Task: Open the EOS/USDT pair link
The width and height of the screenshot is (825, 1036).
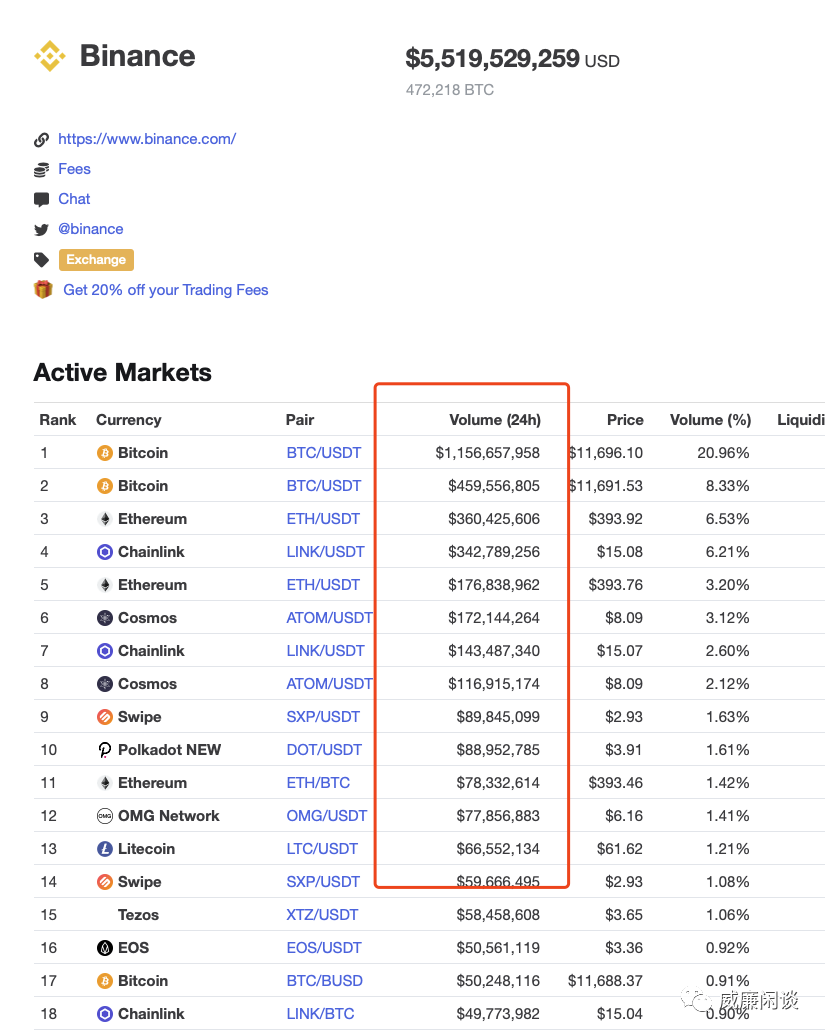Action: tap(324, 948)
